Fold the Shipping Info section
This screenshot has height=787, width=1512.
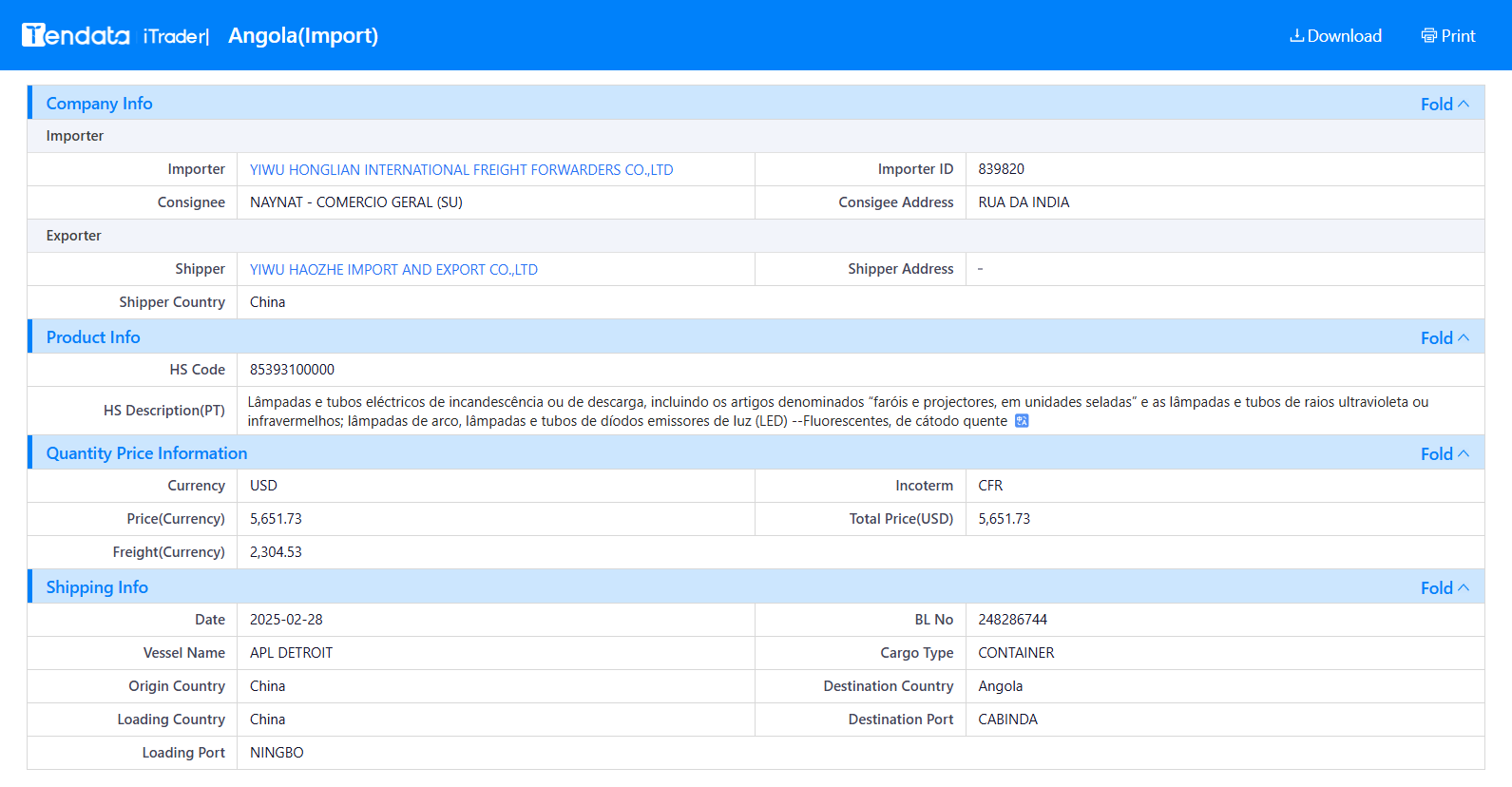[1445, 588]
